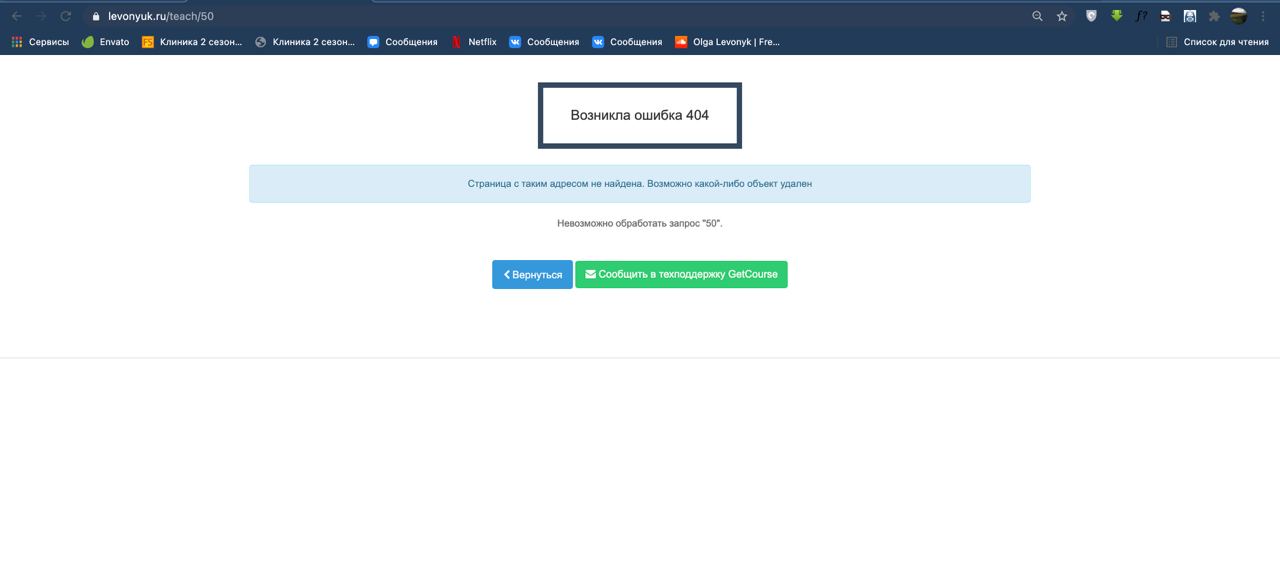Click the blue Вернуться button
Image resolution: width=1280 pixels, height=562 pixels.
click(x=532, y=275)
